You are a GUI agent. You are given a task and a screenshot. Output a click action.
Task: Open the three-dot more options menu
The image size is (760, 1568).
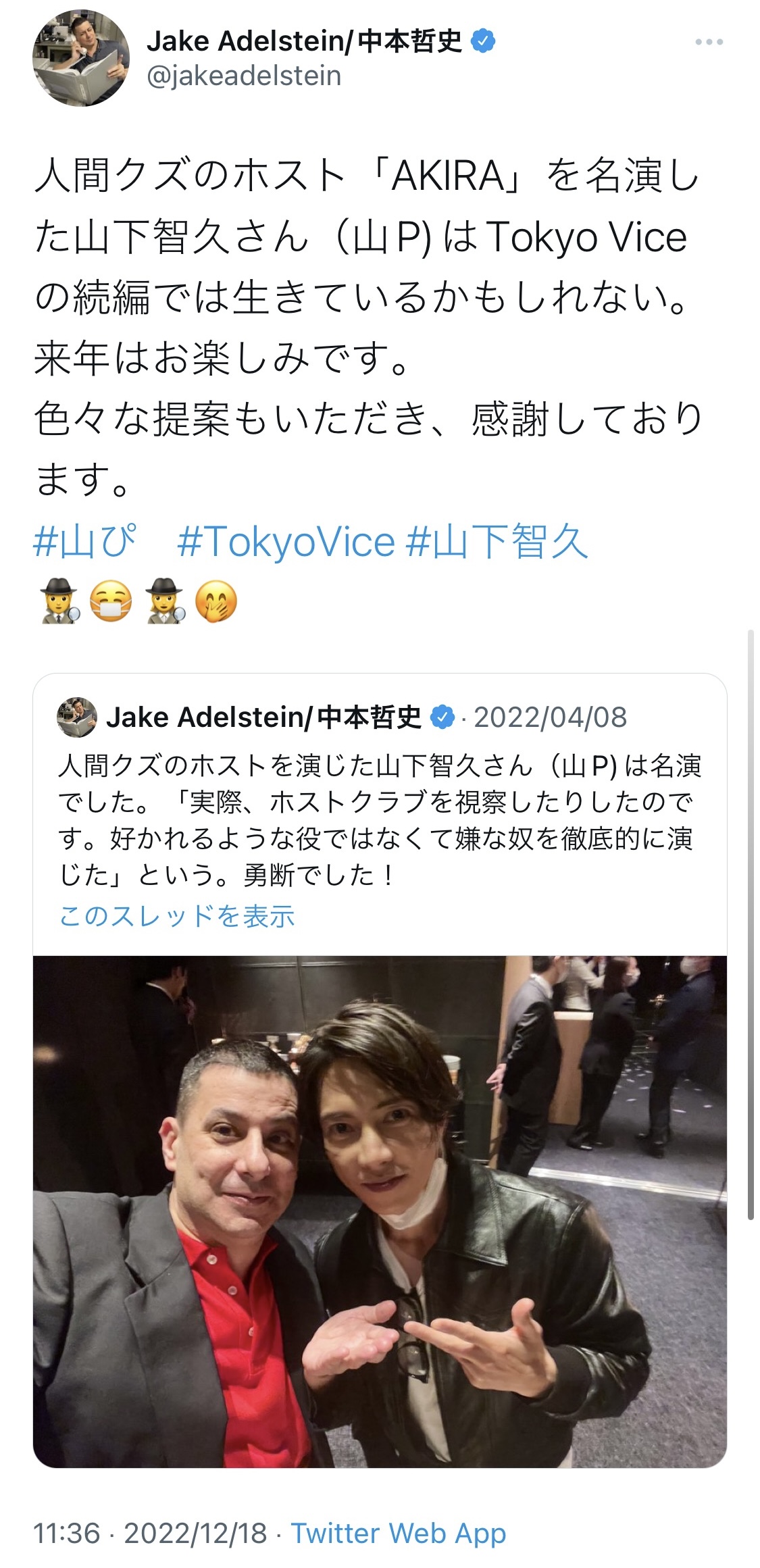coord(709,42)
